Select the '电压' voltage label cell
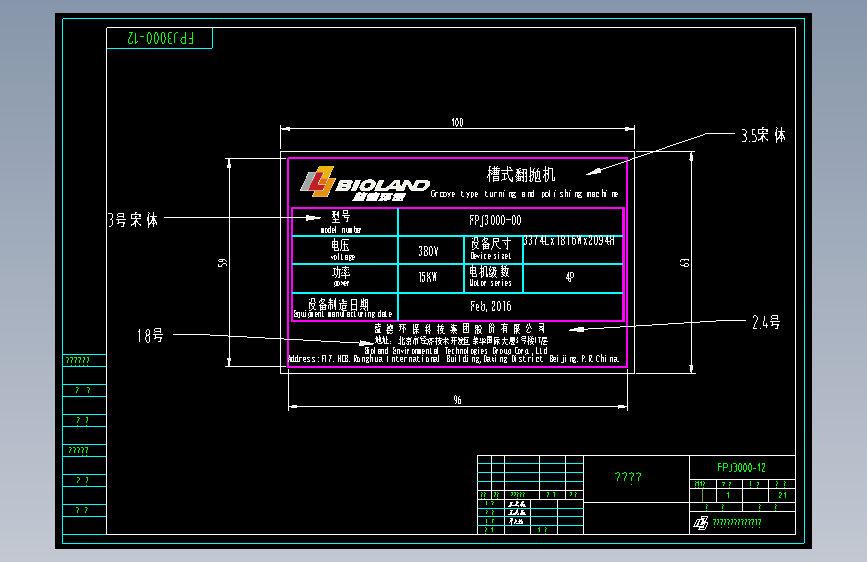Image resolution: width=867 pixels, height=562 pixels. coord(344,250)
